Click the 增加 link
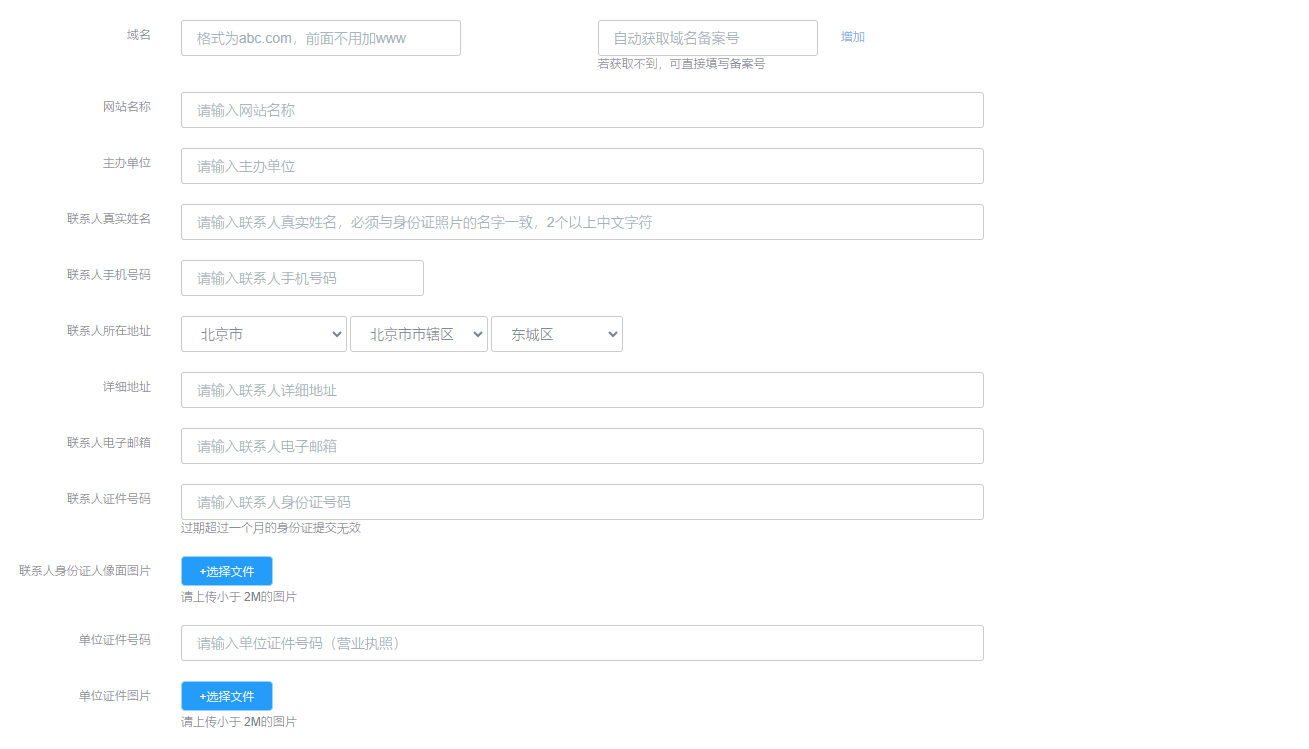This screenshot has width=1309, height=749. (x=853, y=37)
